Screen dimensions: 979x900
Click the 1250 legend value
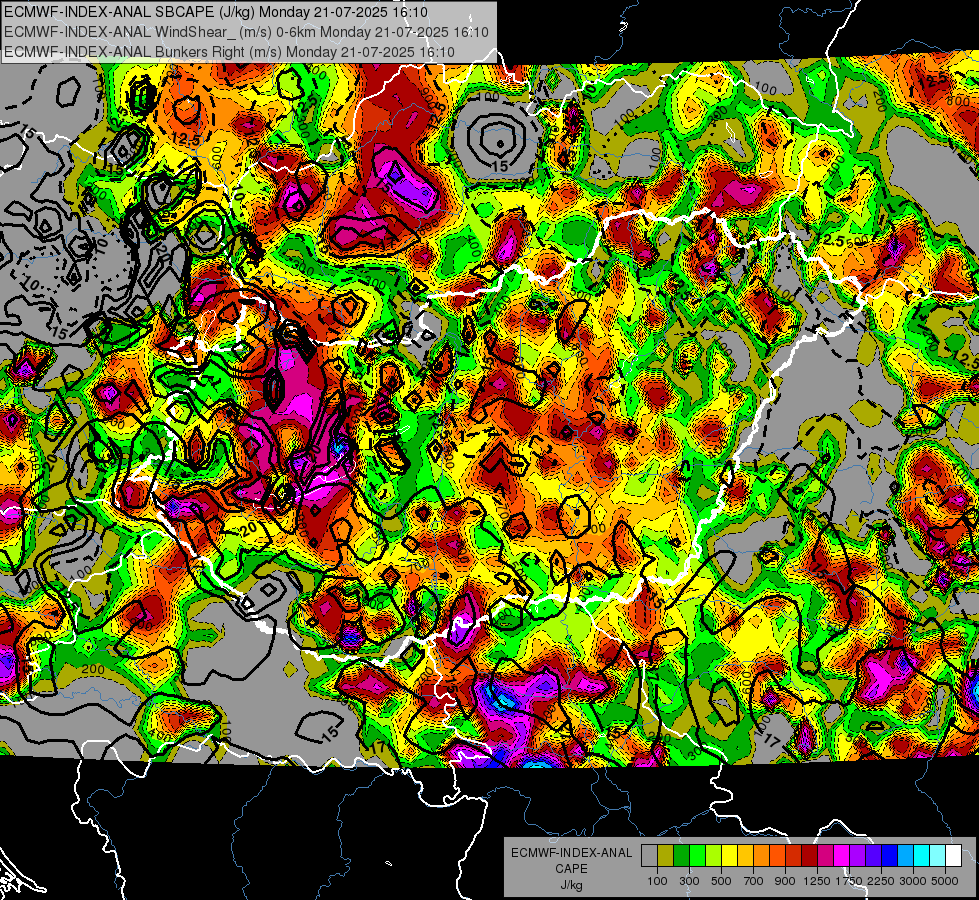[x=817, y=881]
